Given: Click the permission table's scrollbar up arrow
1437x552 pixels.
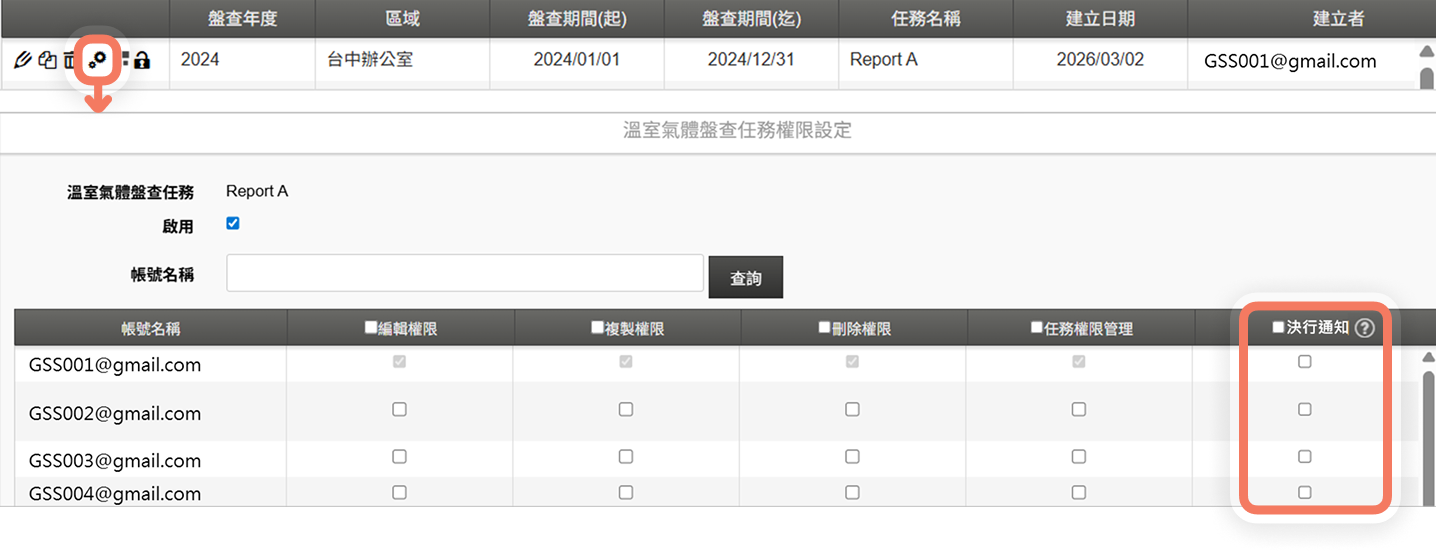Looking at the screenshot, I should tap(1428, 356).
